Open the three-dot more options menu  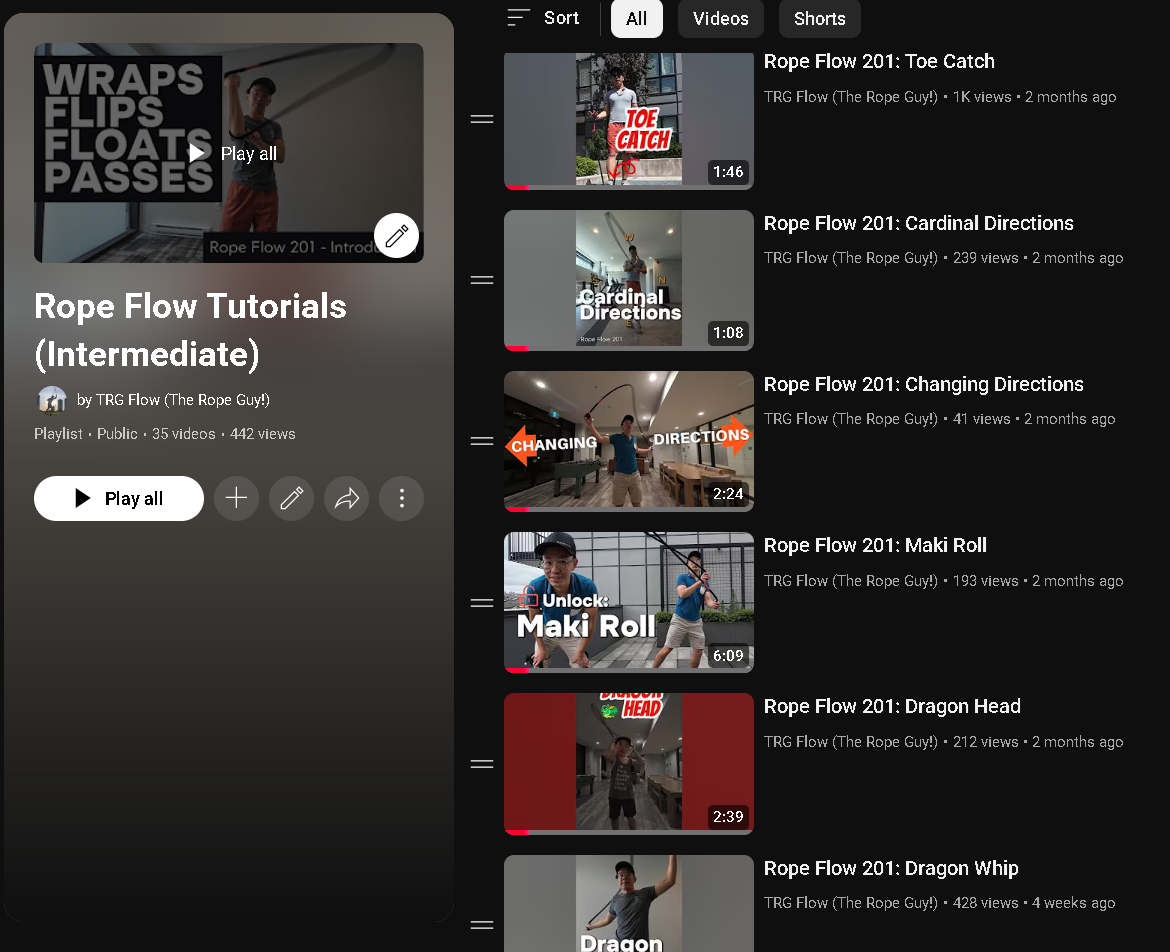click(x=401, y=498)
